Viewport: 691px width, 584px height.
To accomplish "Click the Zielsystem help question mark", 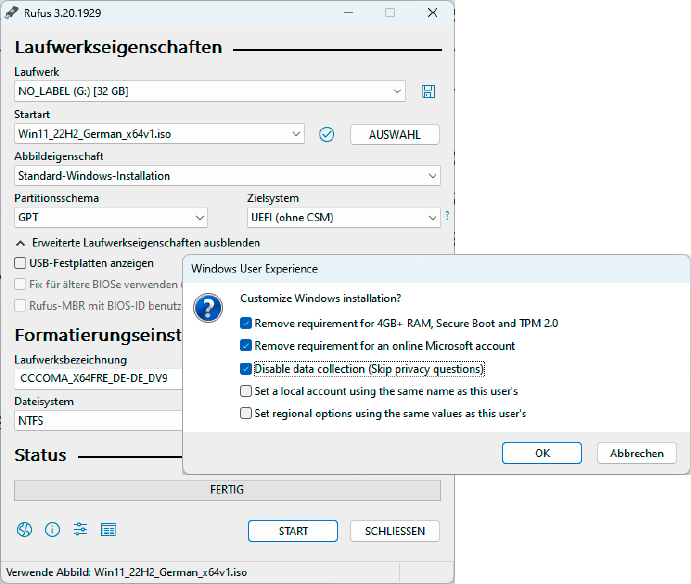I will pos(447,216).
